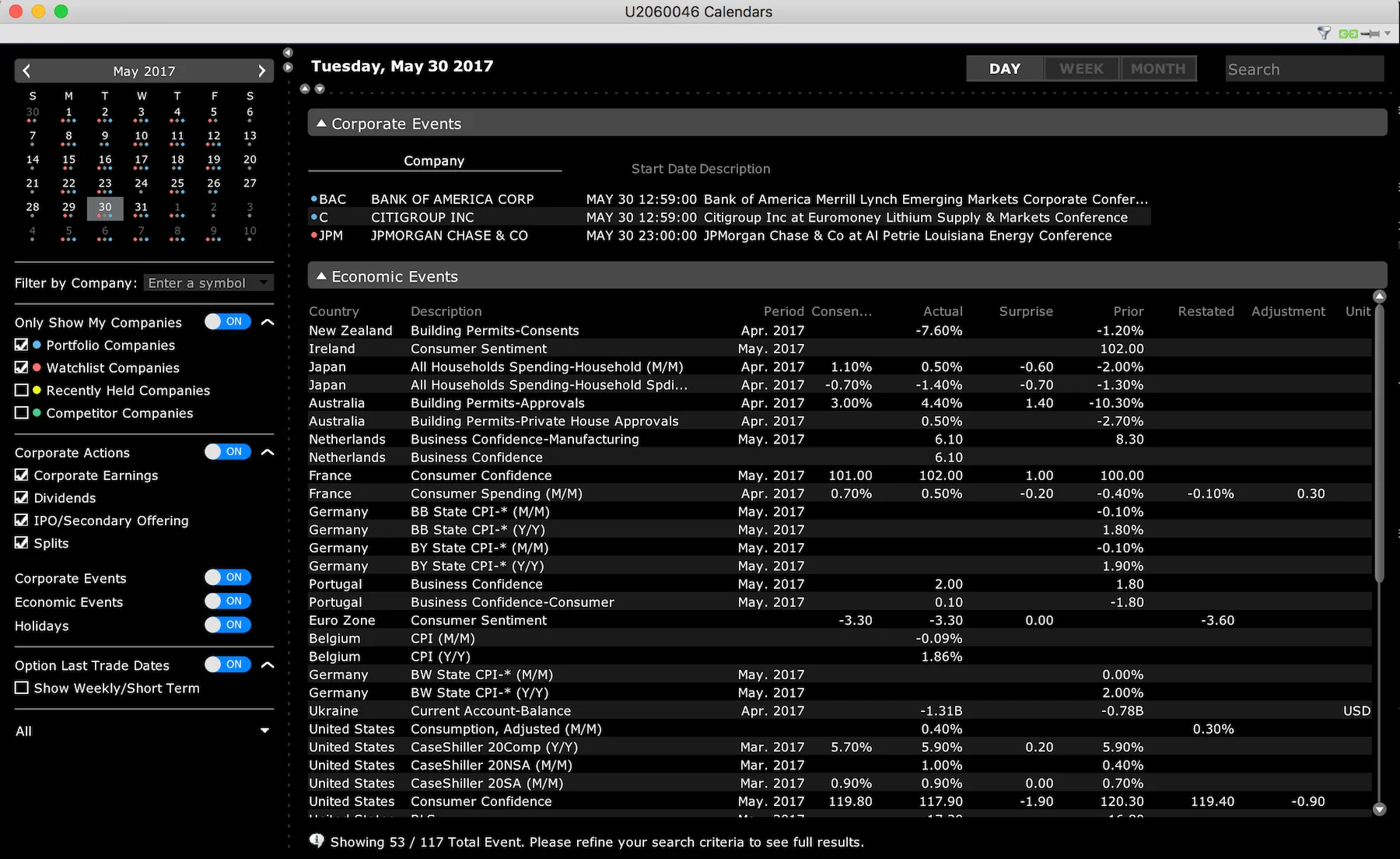This screenshot has width=1400, height=859.
Task: Toggle Holidays switch off
Action: tap(227, 625)
